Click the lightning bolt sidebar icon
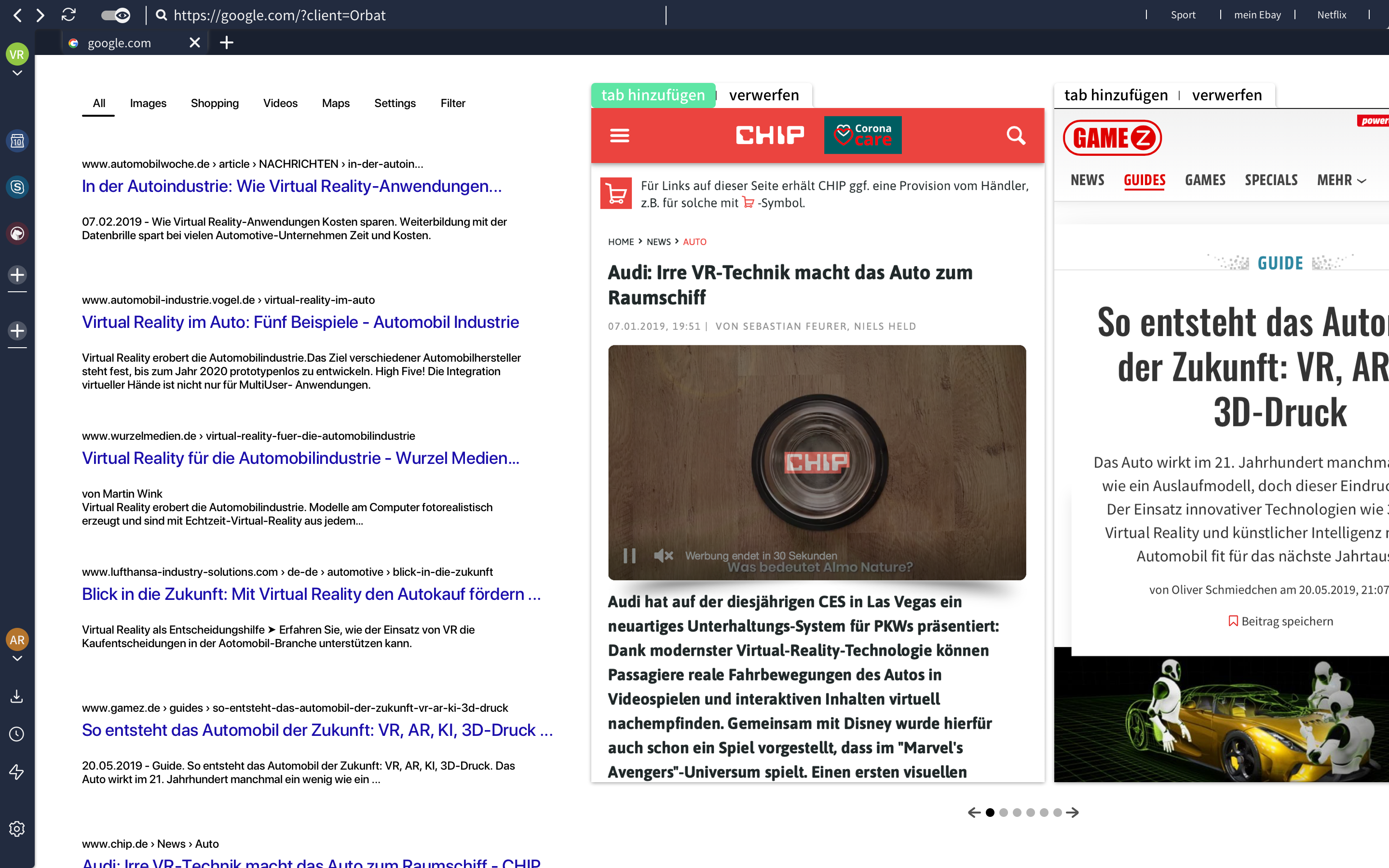This screenshot has width=1389, height=868. tap(17, 772)
